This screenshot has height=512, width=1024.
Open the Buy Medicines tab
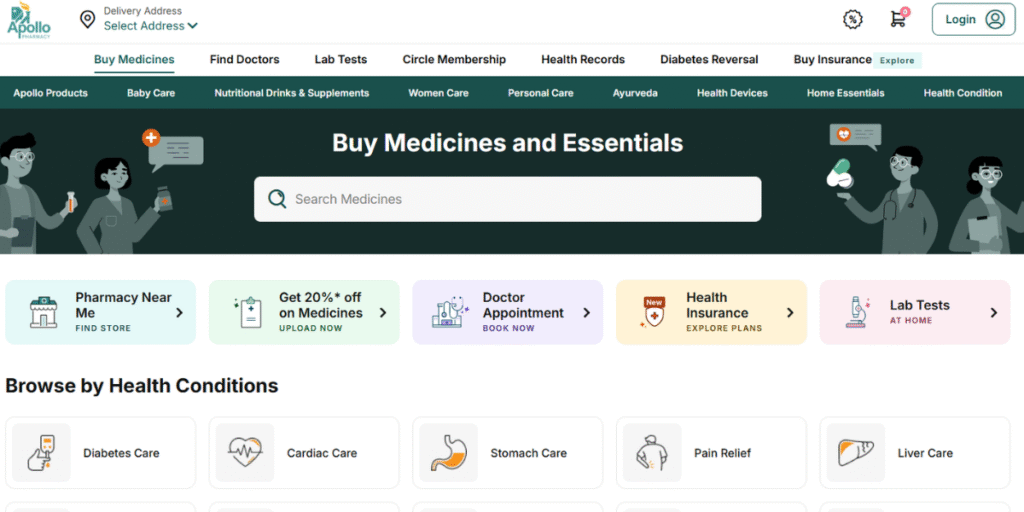(x=134, y=59)
